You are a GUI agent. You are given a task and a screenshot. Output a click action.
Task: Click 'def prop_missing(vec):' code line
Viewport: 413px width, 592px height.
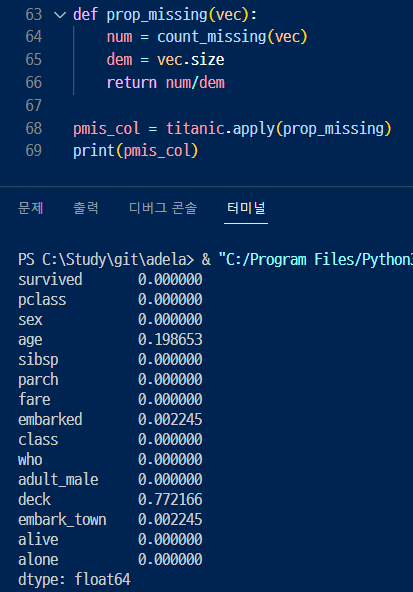tap(165, 15)
